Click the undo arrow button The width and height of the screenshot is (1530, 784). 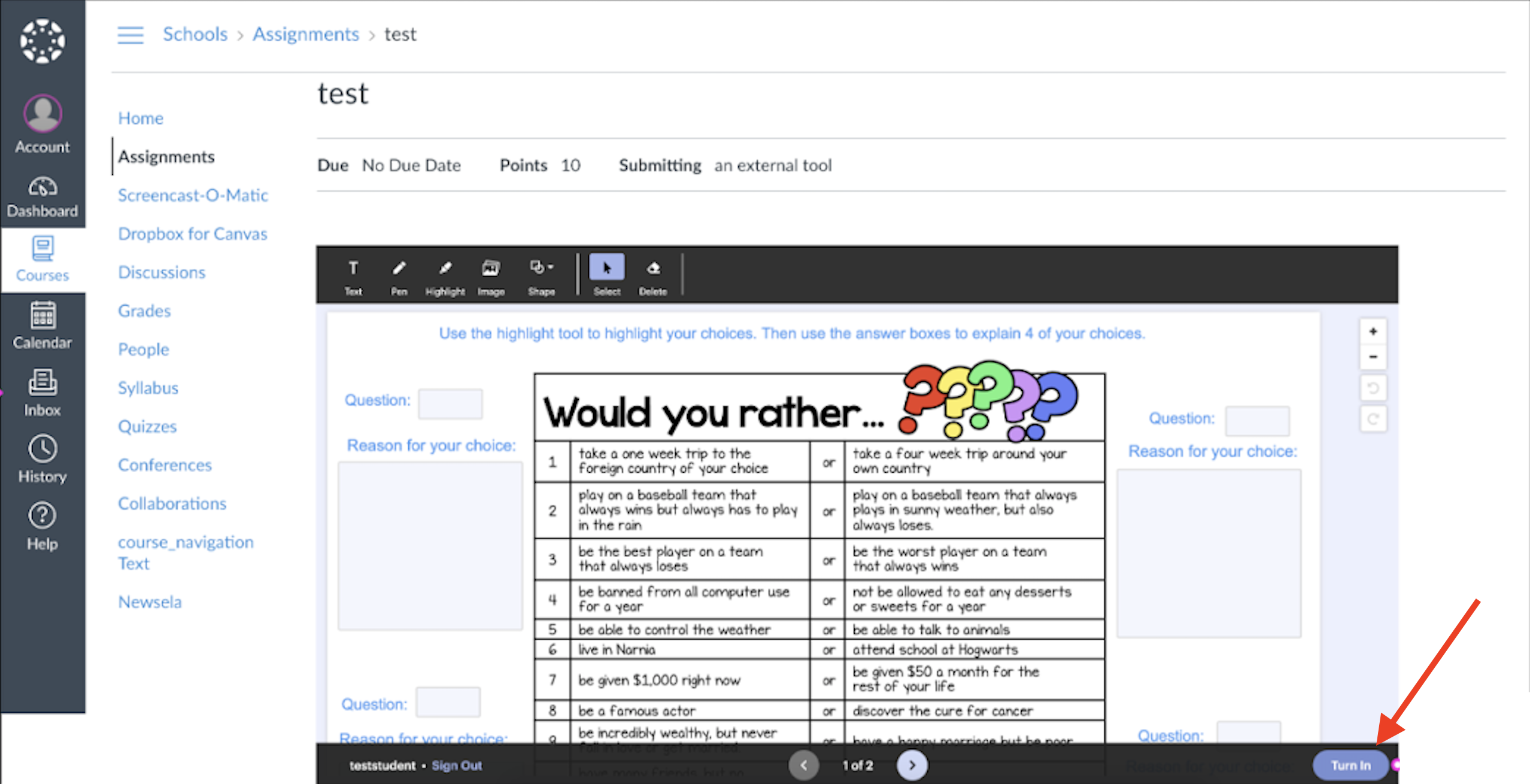[1373, 388]
